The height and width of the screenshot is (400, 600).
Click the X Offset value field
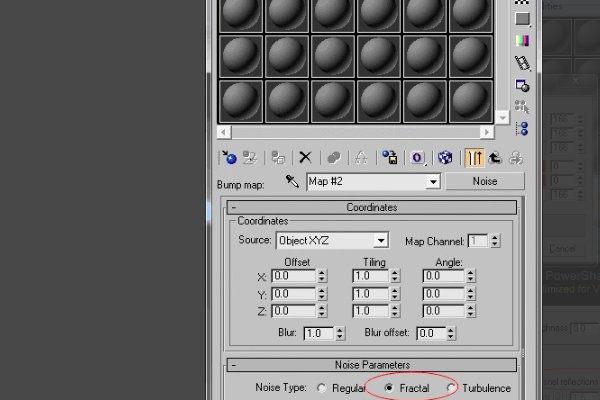click(293, 276)
